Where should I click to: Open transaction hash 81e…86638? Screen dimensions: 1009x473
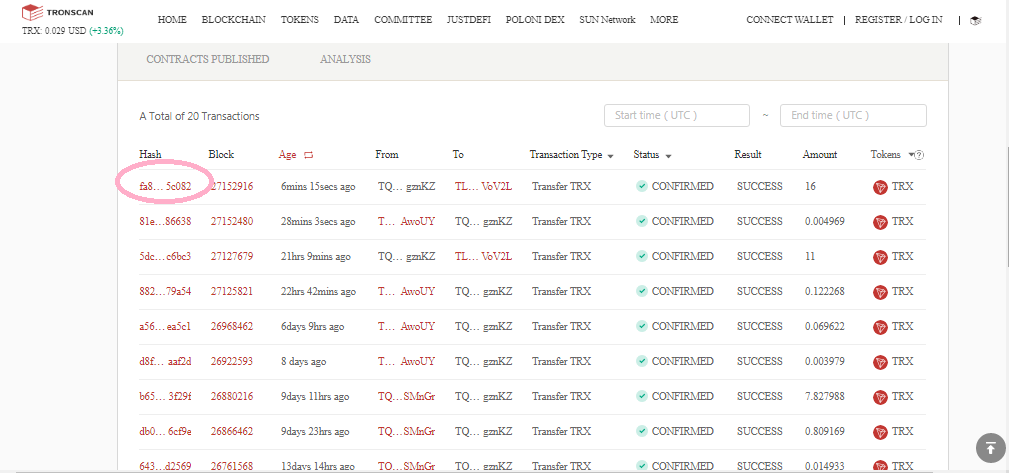point(165,221)
